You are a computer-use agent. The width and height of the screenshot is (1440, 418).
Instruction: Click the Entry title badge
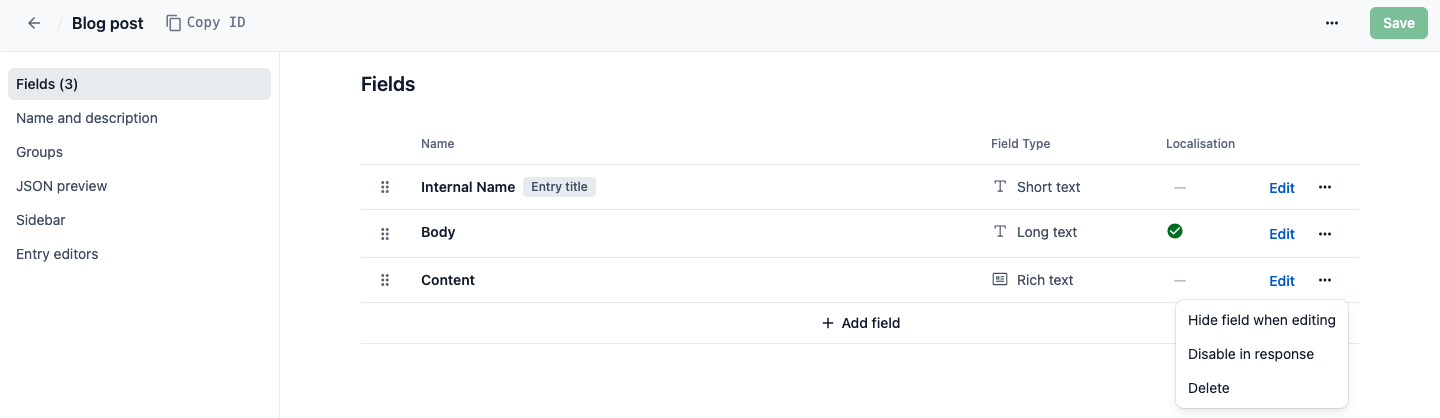(559, 187)
